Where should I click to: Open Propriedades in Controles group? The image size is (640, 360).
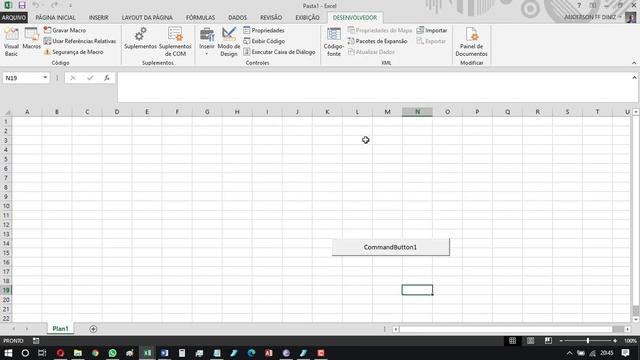(x=264, y=30)
